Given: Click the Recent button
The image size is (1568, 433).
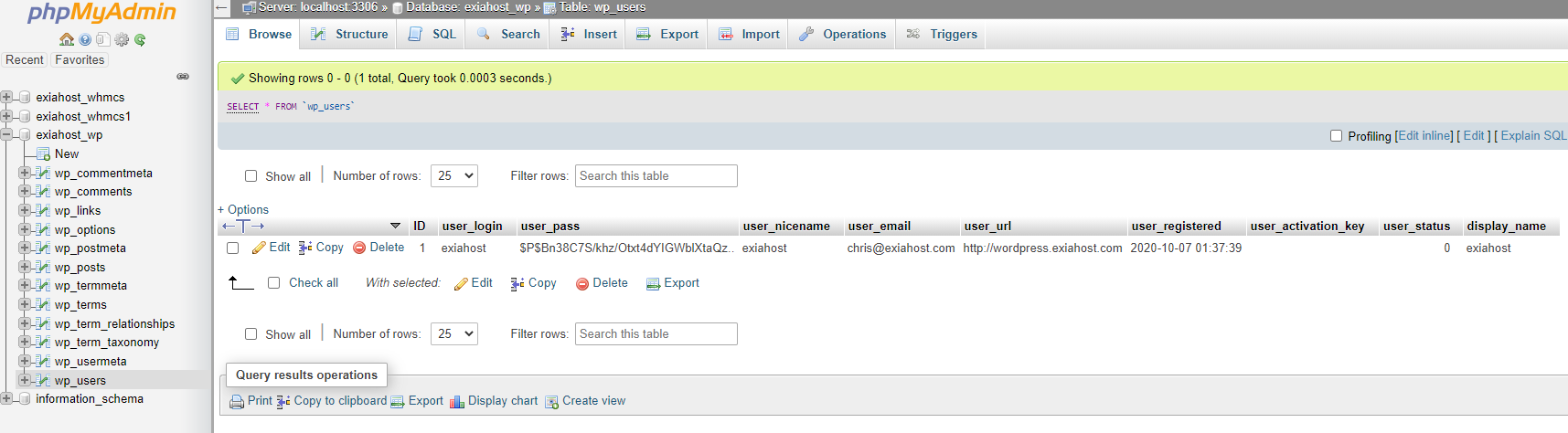Looking at the screenshot, I should pyautogui.click(x=25, y=59).
